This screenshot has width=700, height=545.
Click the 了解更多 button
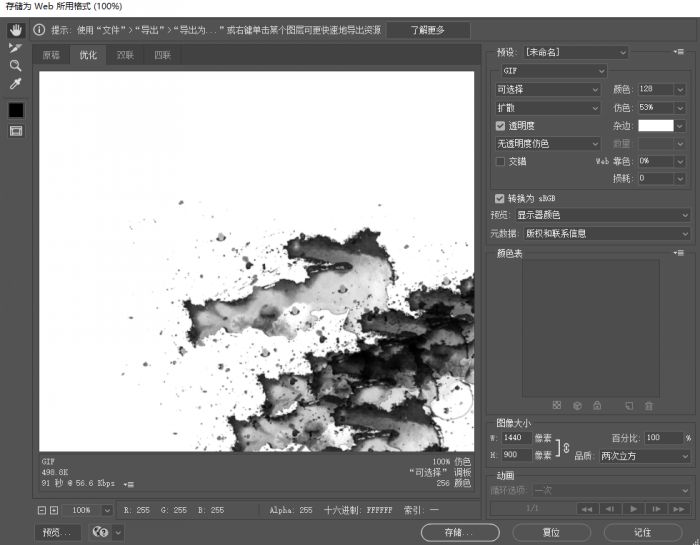tap(427, 30)
